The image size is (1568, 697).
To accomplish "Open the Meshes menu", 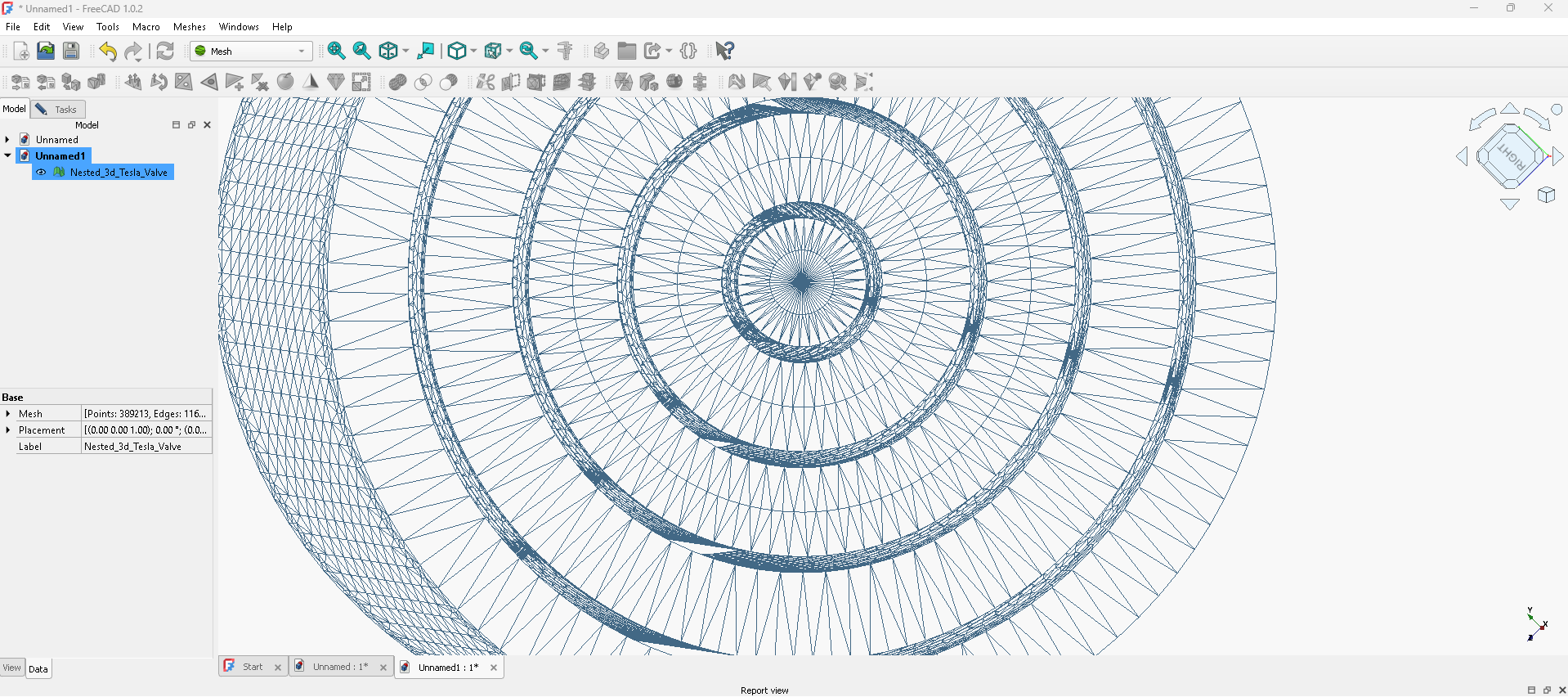I will tap(189, 27).
